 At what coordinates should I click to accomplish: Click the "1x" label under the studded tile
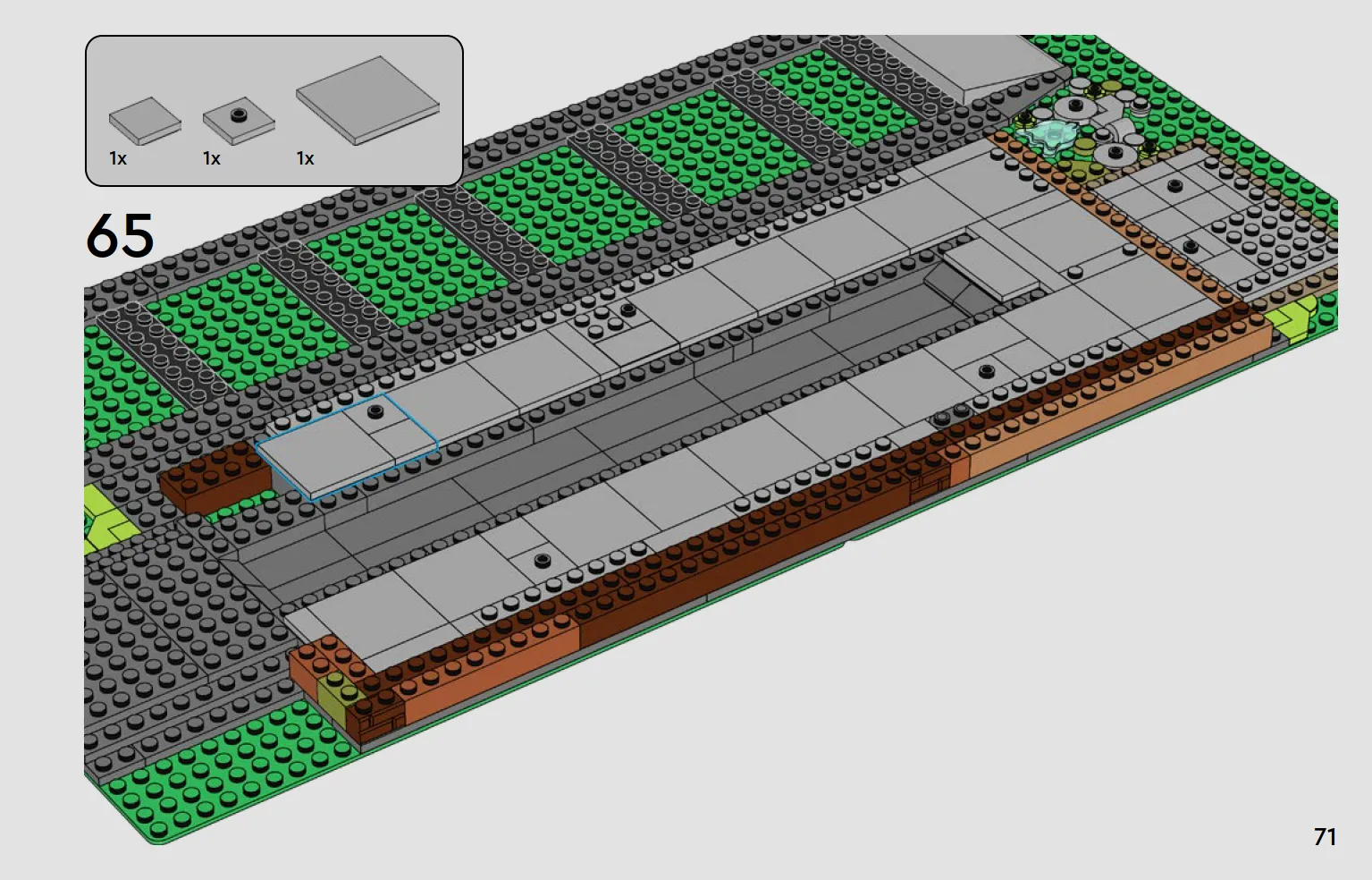tap(212, 159)
